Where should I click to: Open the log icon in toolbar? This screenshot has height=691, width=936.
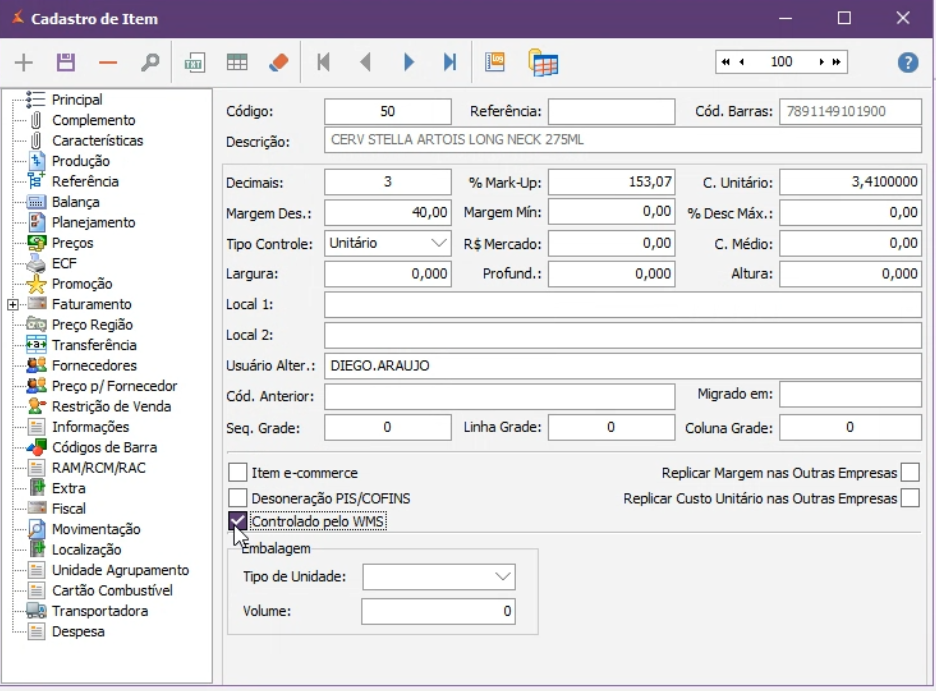(x=495, y=63)
